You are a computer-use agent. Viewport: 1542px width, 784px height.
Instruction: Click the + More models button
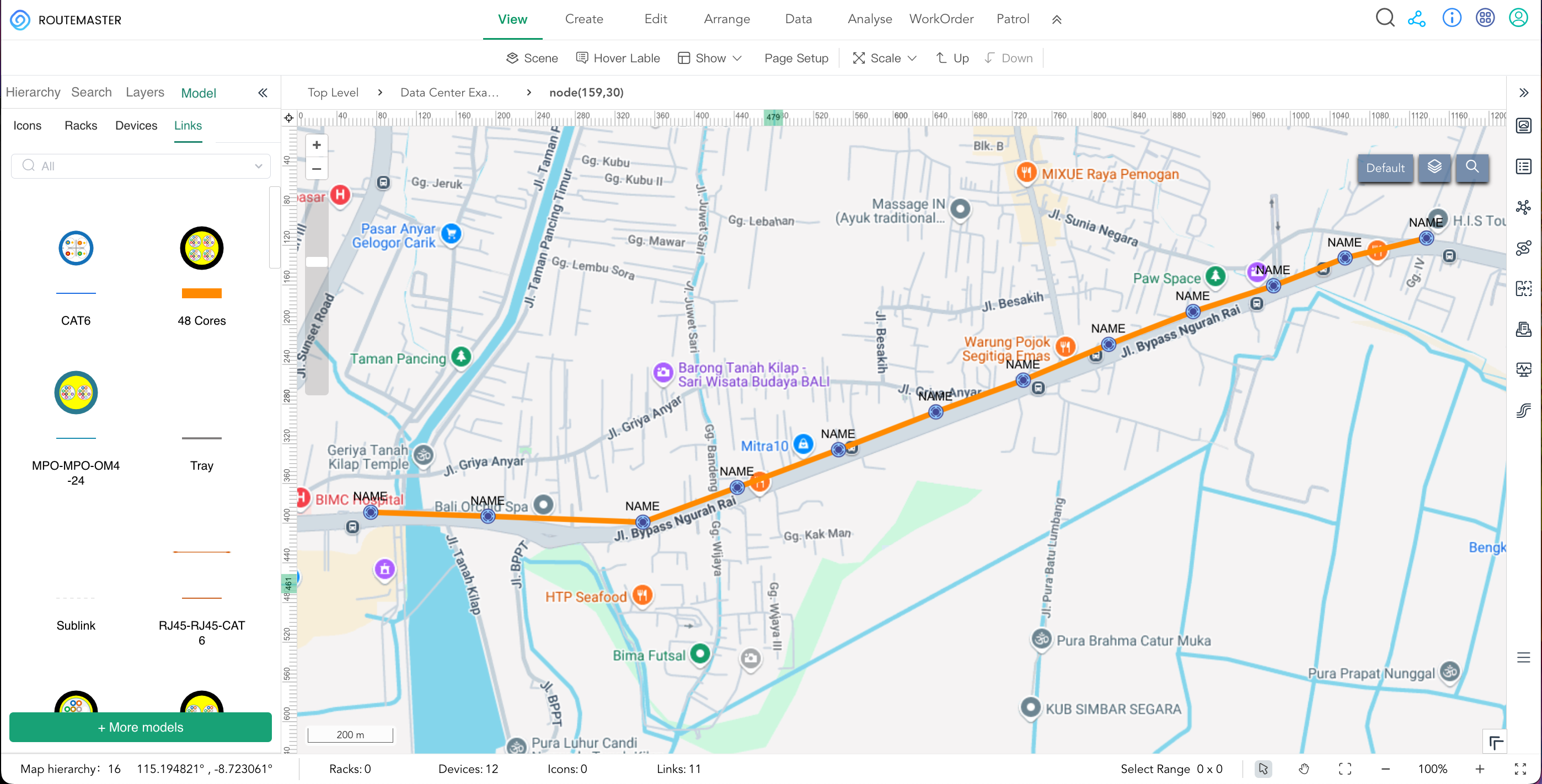141,727
